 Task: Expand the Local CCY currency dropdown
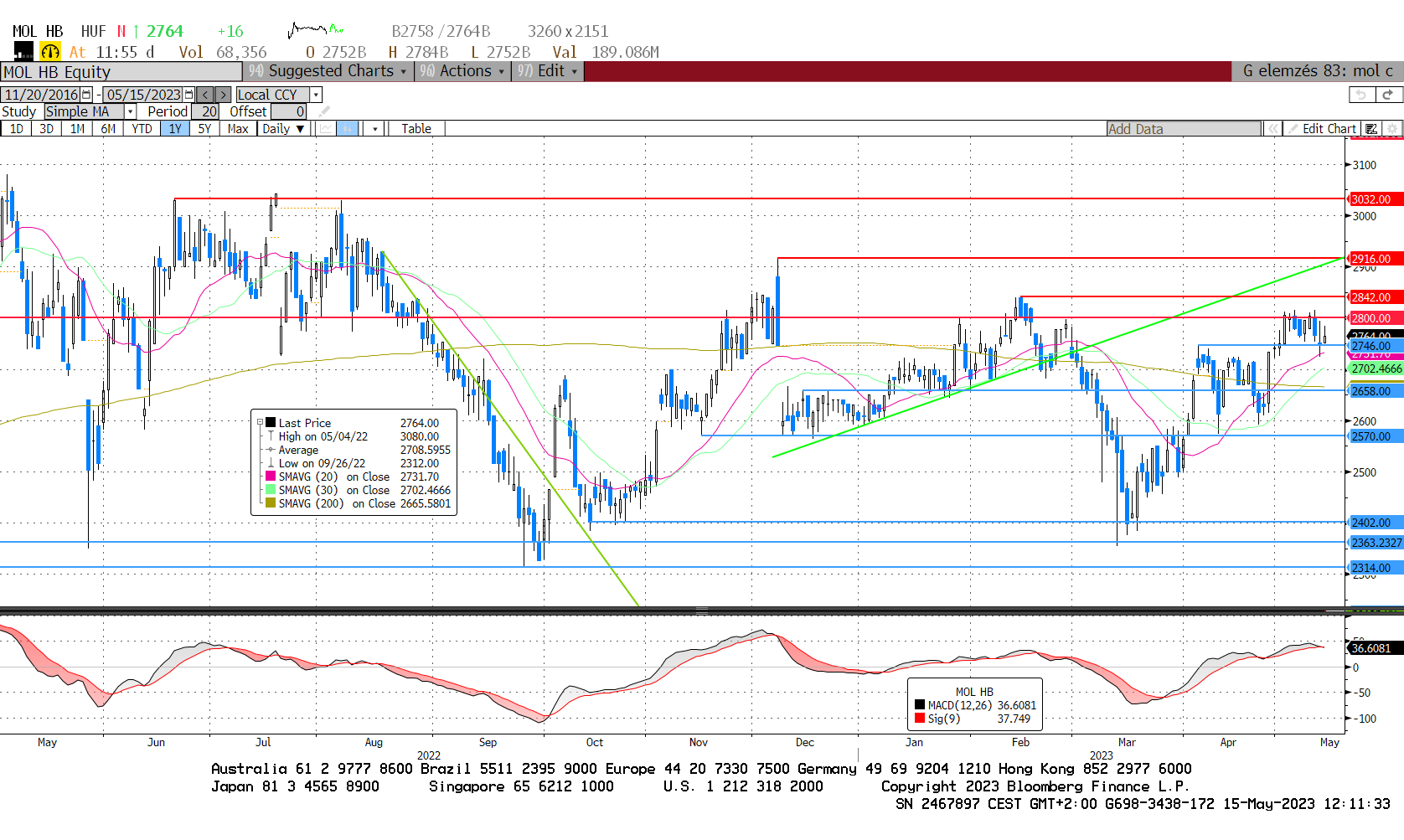316,95
